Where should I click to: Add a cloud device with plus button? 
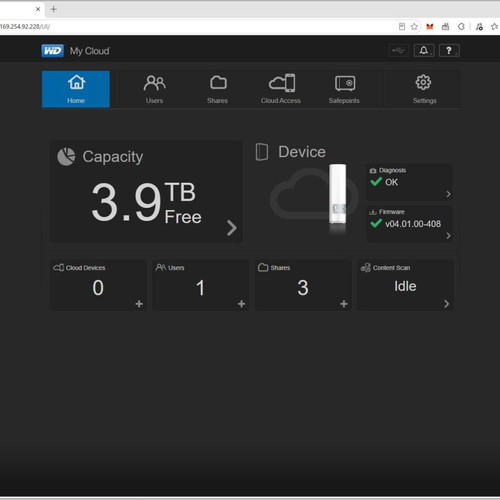pyautogui.click(x=139, y=304)
